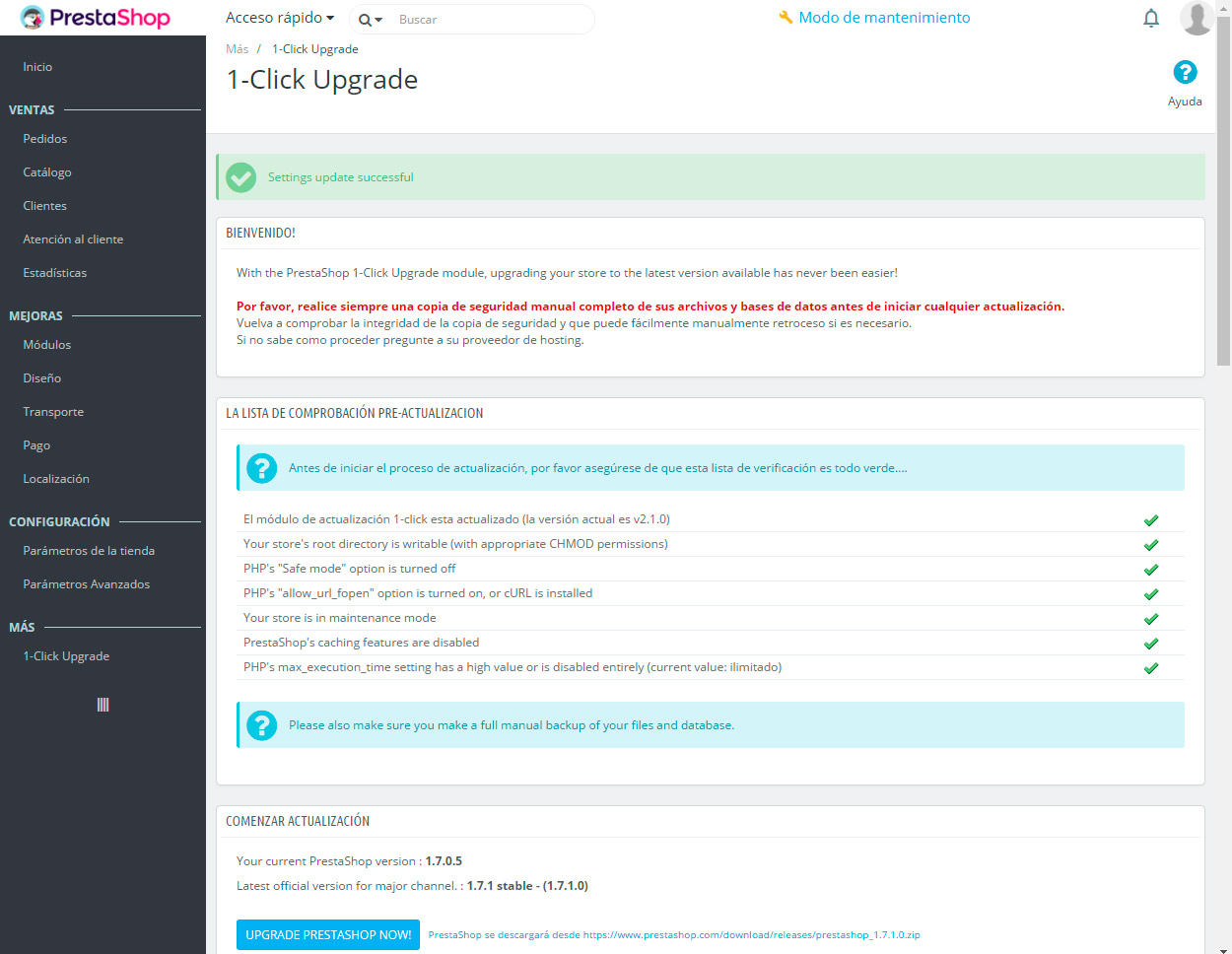This screenshot has height=954, width=1232.
Task: Open Pago in the sidebar
Action: coord(36,445)
